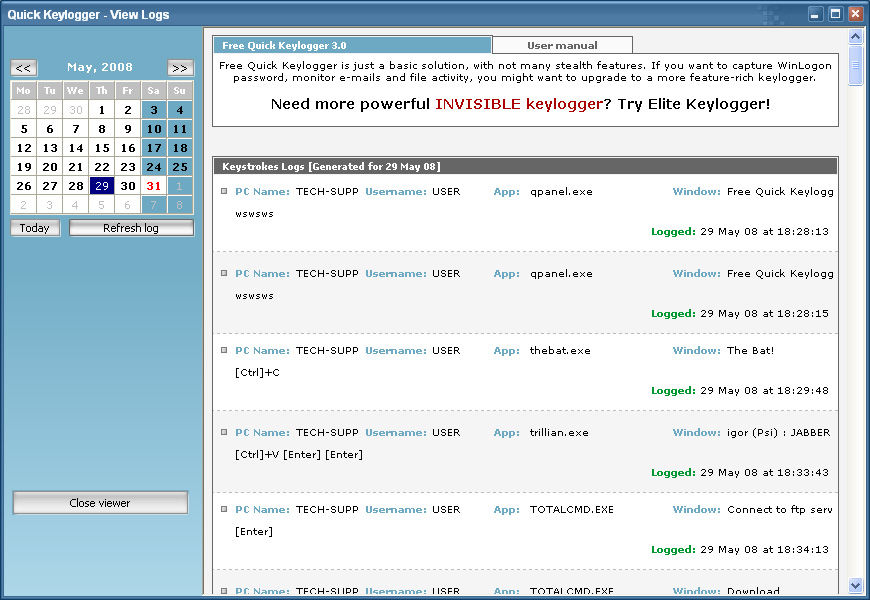Collapse the TOTALCMD.EXE Connect to ftp entry
Screen dimensions: 870x600
[224, 510]
